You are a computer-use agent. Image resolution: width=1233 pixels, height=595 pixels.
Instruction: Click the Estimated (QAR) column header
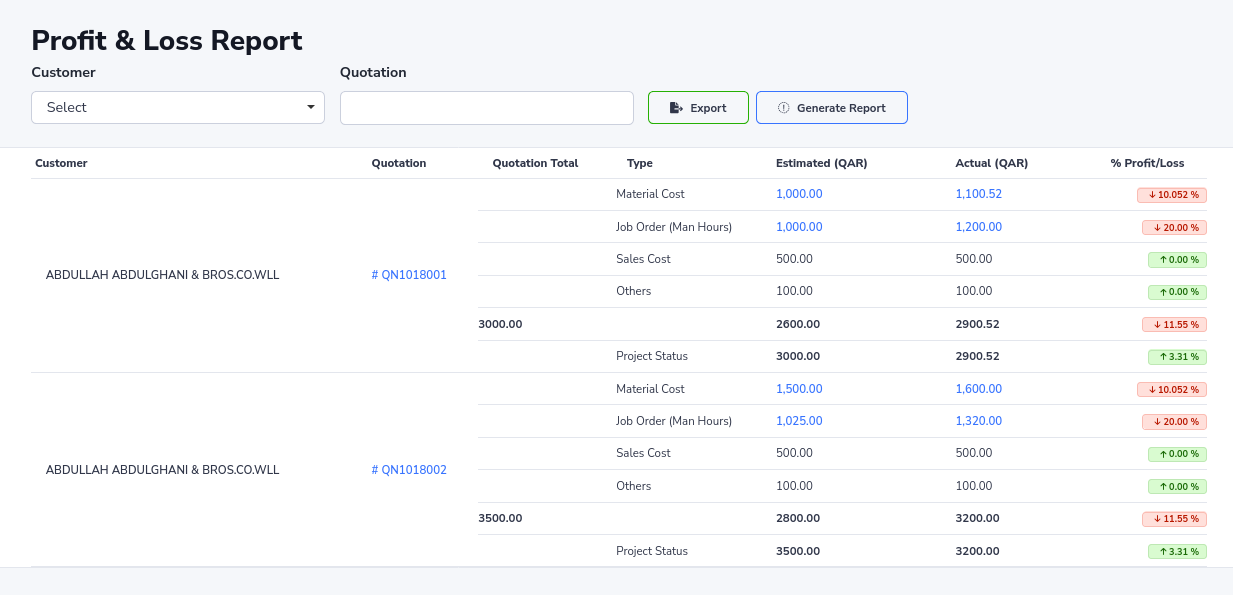pos(821,163)
